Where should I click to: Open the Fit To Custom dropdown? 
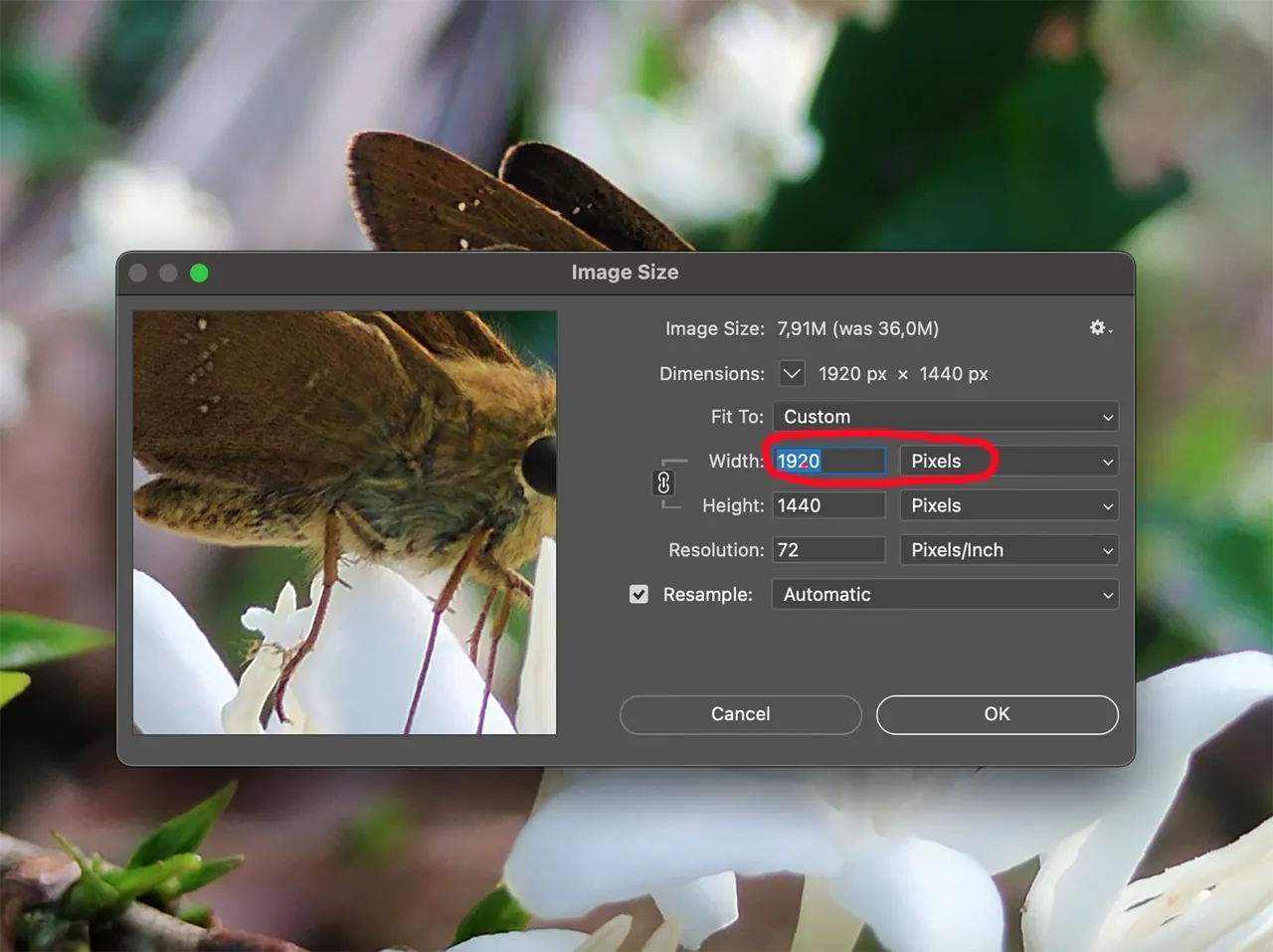coord(945,417)
